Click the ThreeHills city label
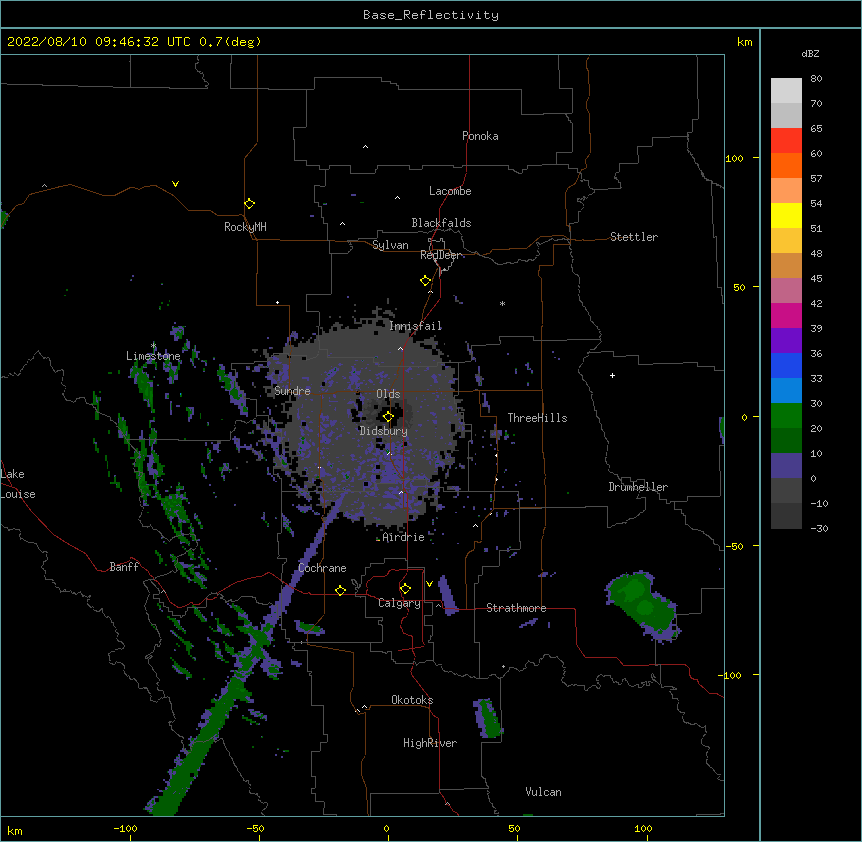Screen dimensions: 862x842 click(537, 418)
